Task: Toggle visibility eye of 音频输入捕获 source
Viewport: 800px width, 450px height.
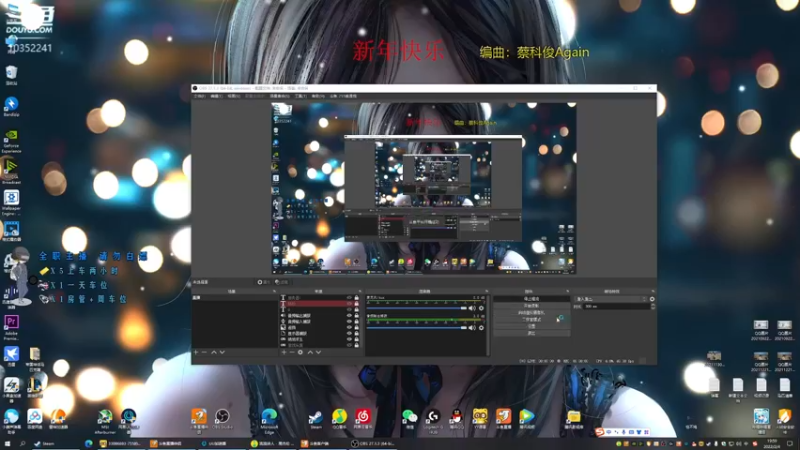Action: click(x=349, y=321)
